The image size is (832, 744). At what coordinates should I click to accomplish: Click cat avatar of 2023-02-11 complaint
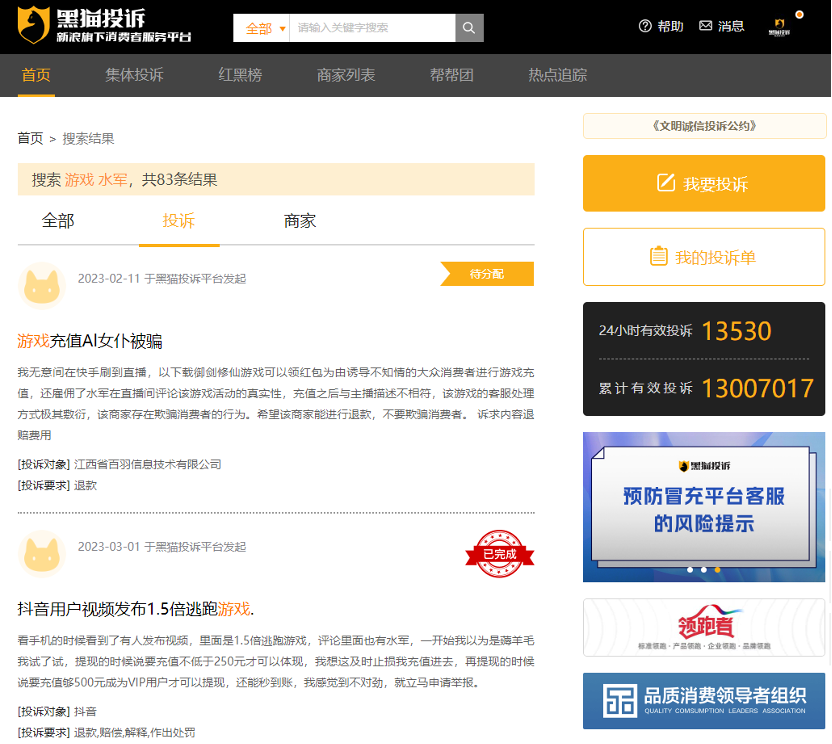tap(42, 286)
